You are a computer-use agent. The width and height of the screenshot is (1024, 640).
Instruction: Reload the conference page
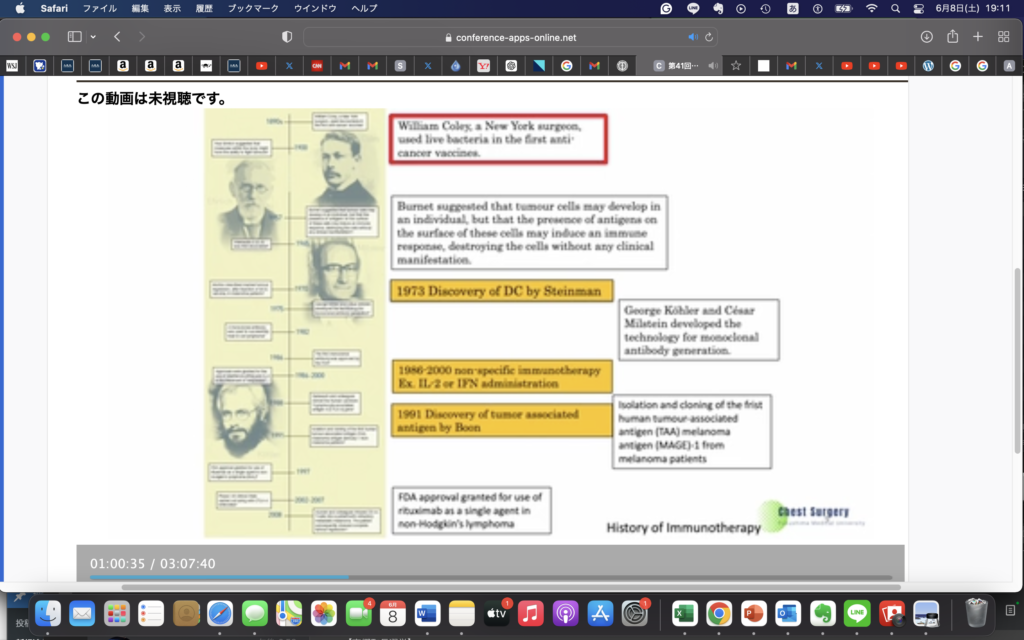coord(709,37)
